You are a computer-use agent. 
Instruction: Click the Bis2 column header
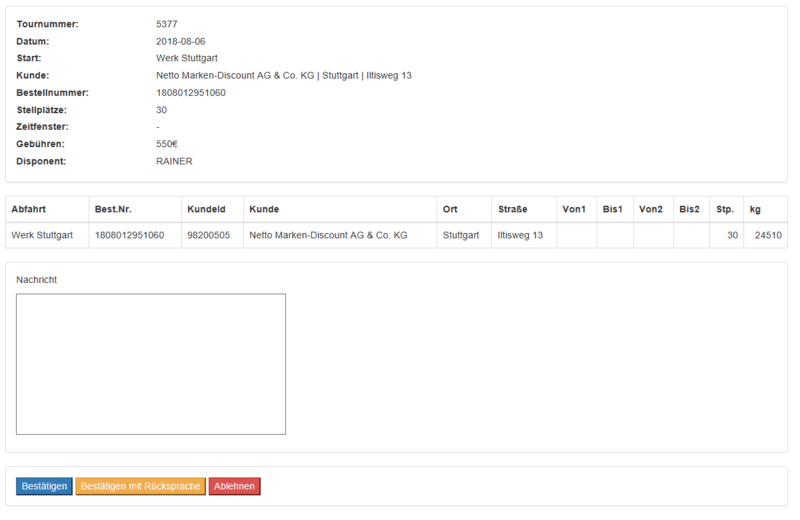689,209
